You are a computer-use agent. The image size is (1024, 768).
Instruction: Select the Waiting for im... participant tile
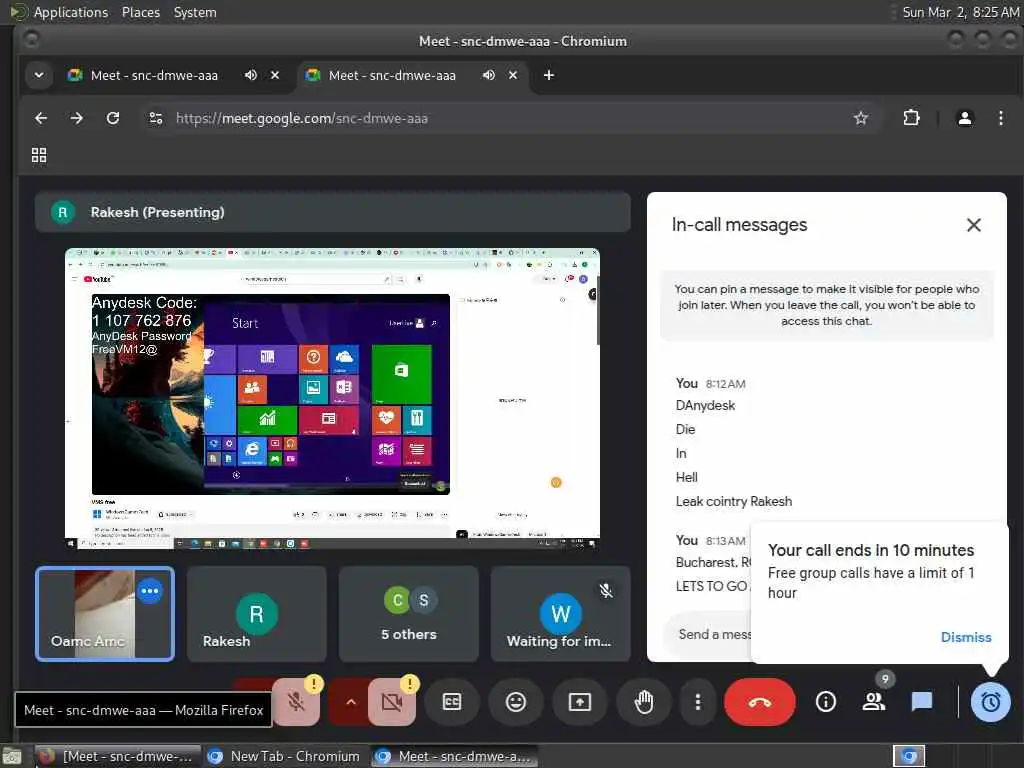pos(560,614)
